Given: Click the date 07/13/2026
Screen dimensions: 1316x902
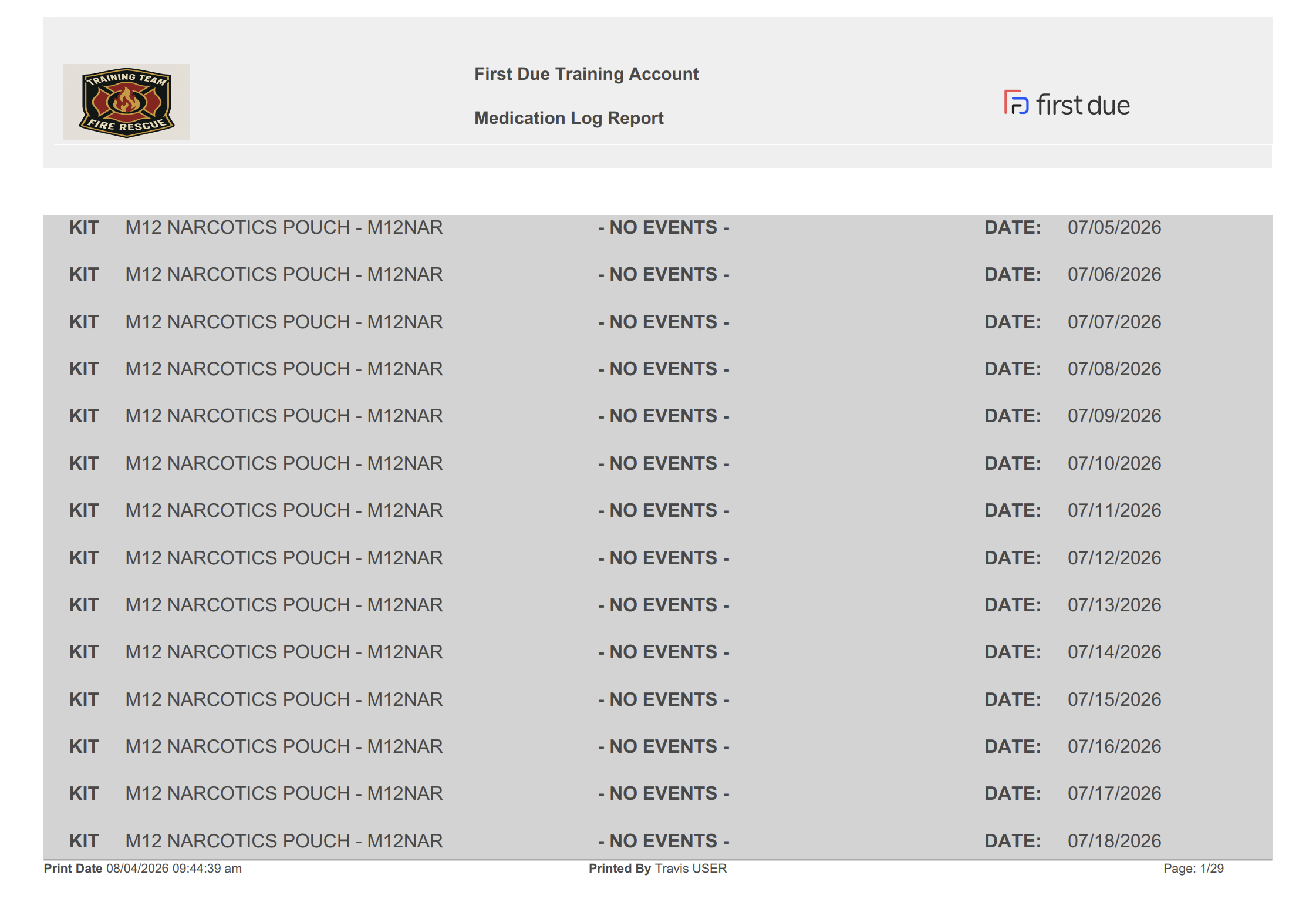Looking at the screenshot, I should coord(1114,605).
